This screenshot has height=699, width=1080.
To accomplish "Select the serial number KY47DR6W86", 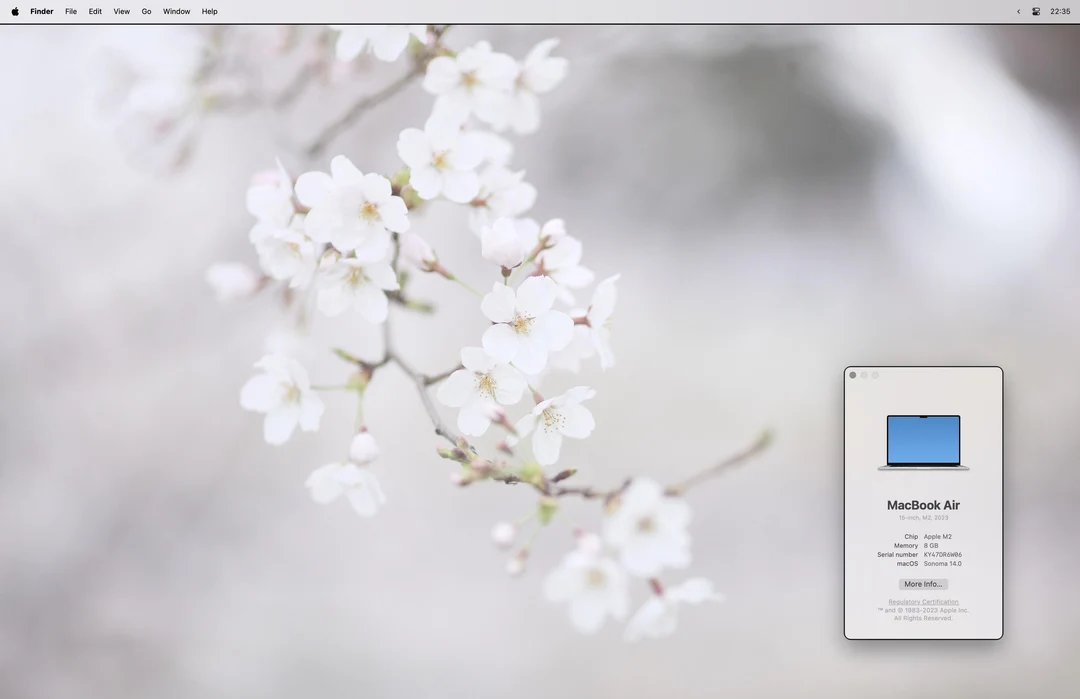I will [941, 554].
